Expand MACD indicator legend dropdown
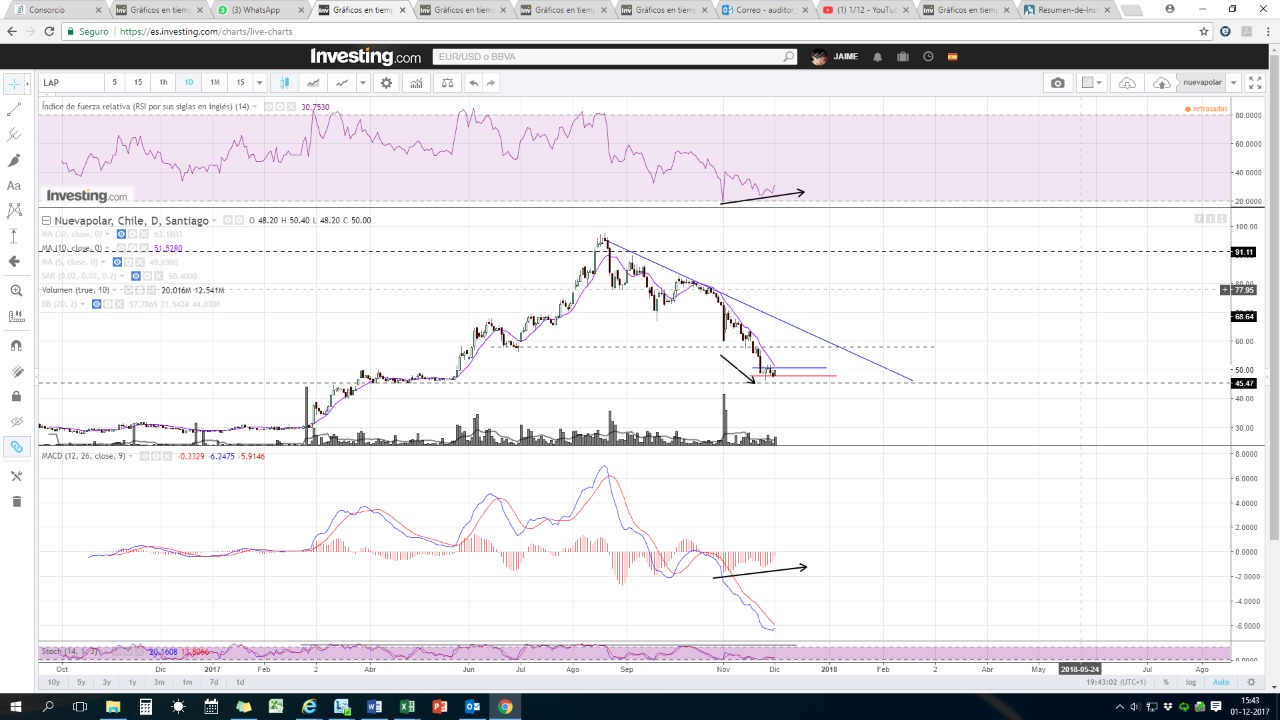 point(131,456)
